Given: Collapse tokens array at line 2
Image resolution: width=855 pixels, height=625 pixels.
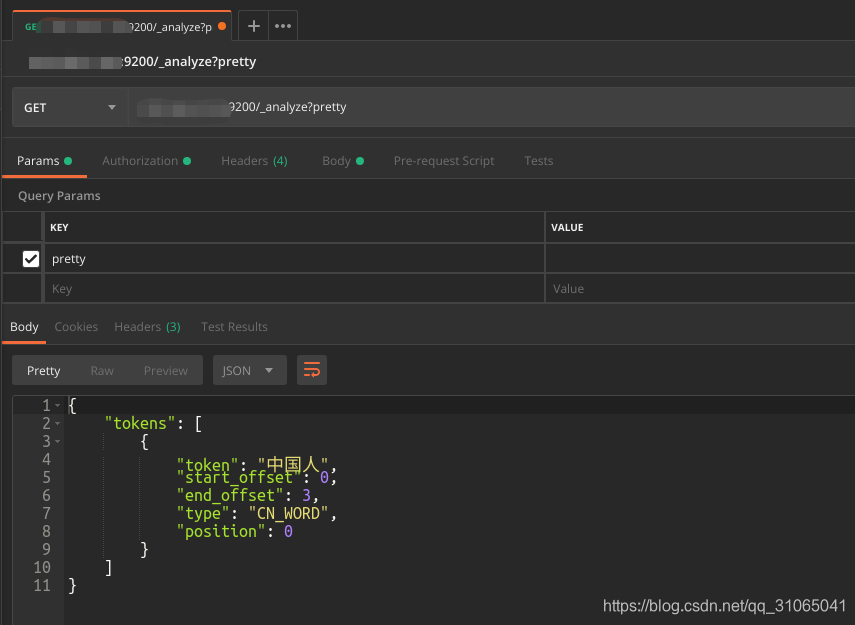Looking at the screenshot, I should click(58, 423).
